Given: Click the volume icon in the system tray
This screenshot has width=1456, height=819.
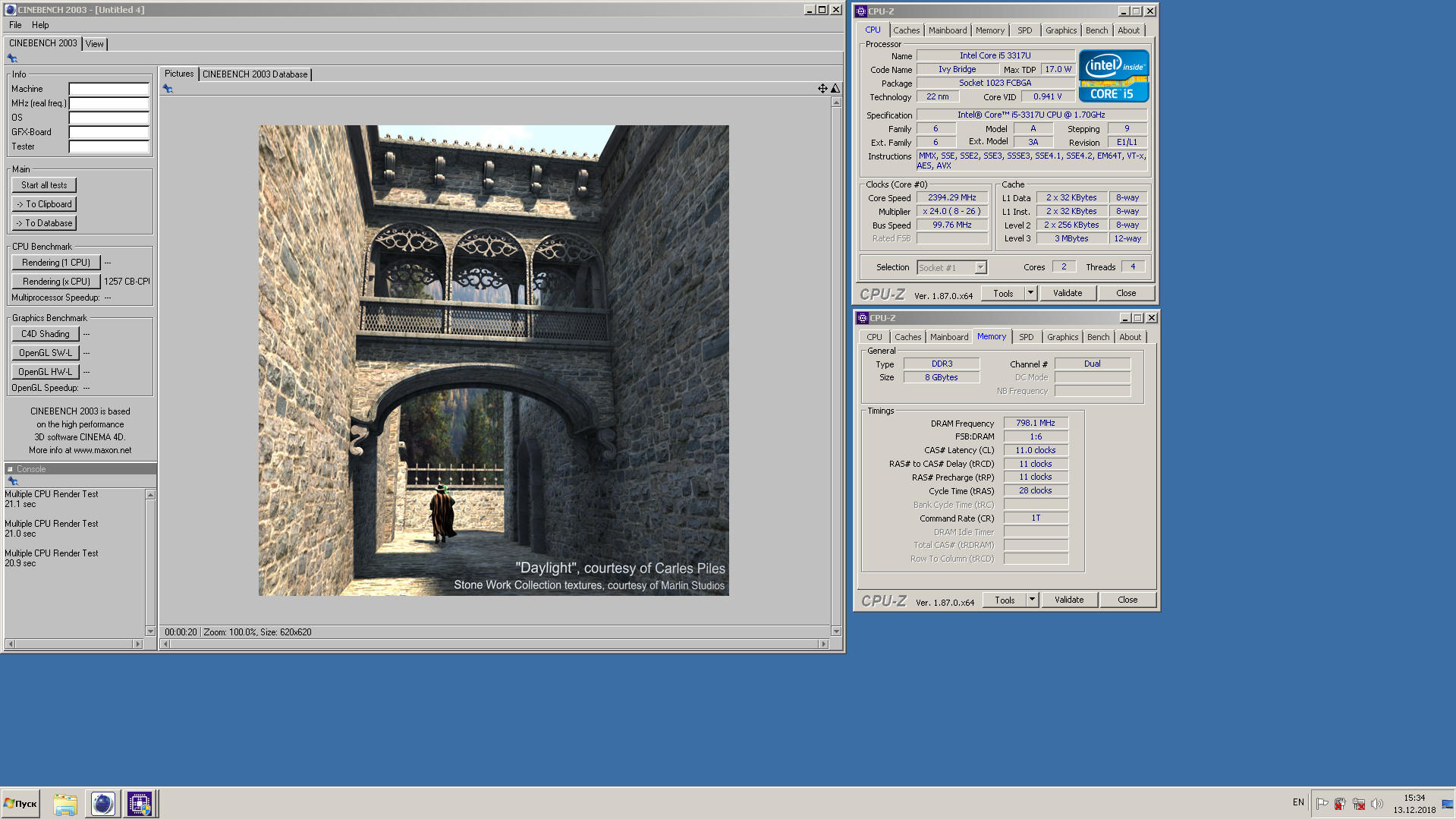Looking at the screenshot, I should pyautogui.click(x=1376, y=804).
